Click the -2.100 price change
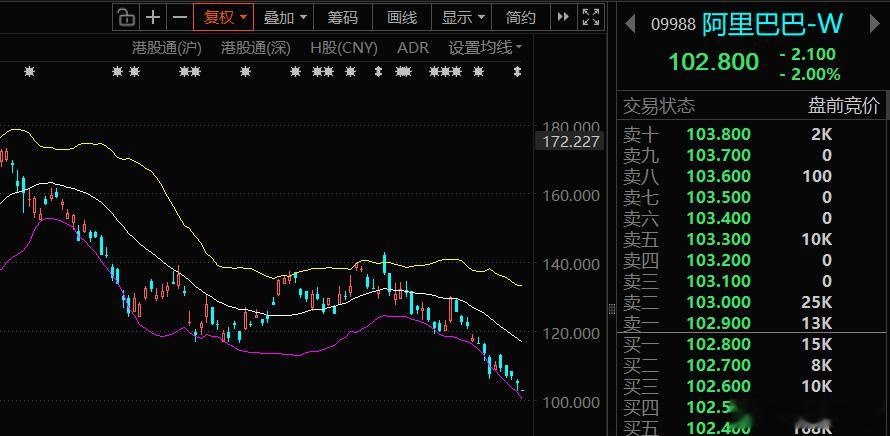Viewport: 890px width, 436px height. 808,54
